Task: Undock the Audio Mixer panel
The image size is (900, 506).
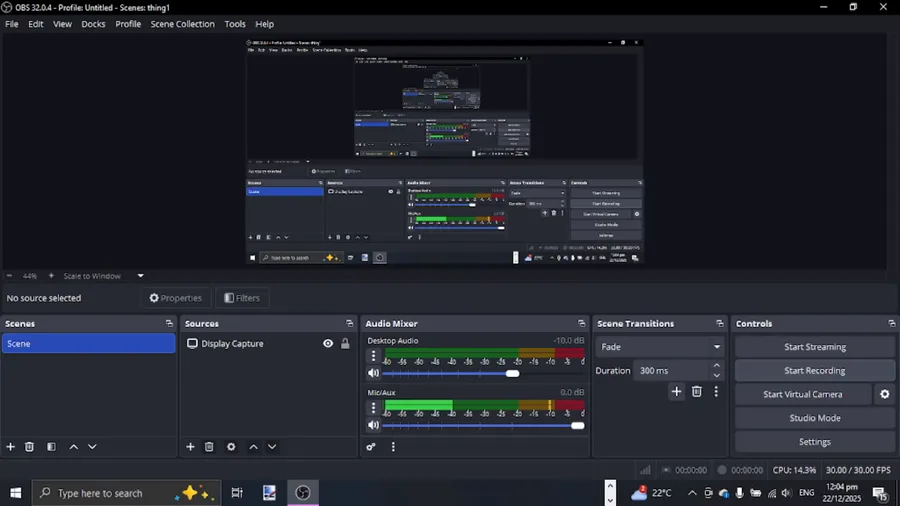Action: pyautogui.click(x=581, y=324)
